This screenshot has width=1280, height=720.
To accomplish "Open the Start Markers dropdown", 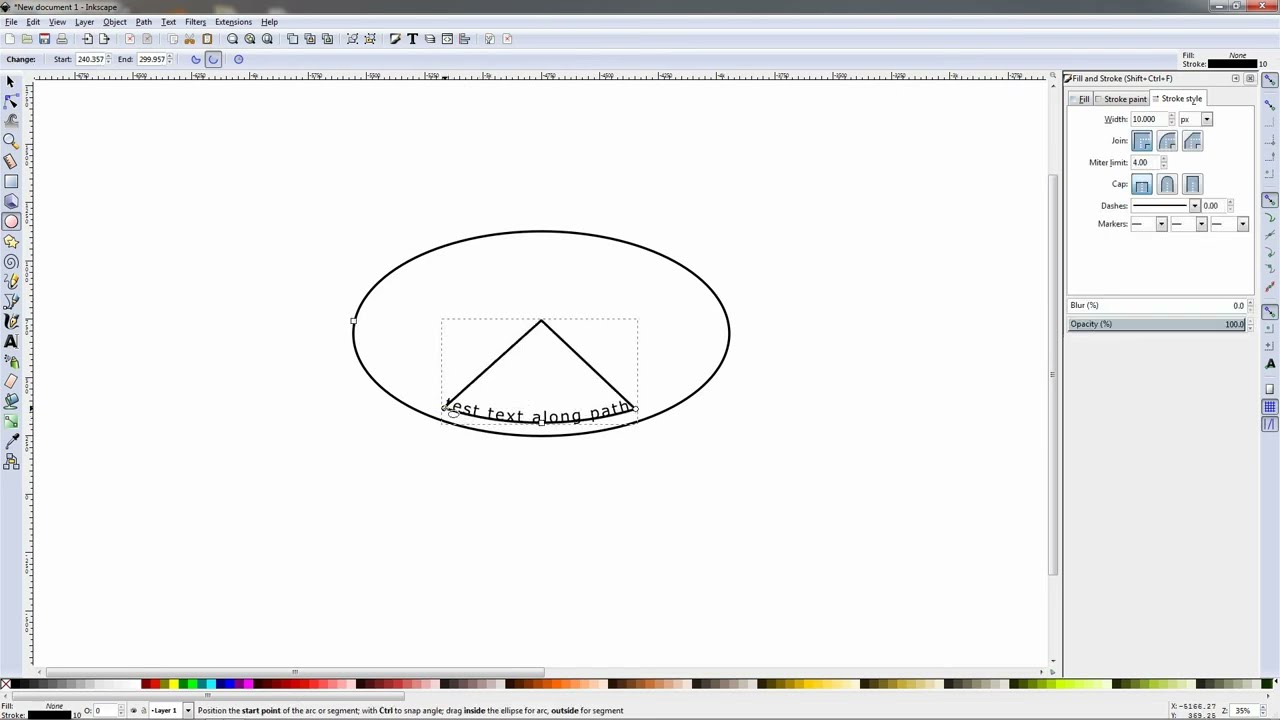I will (1161, 224).
